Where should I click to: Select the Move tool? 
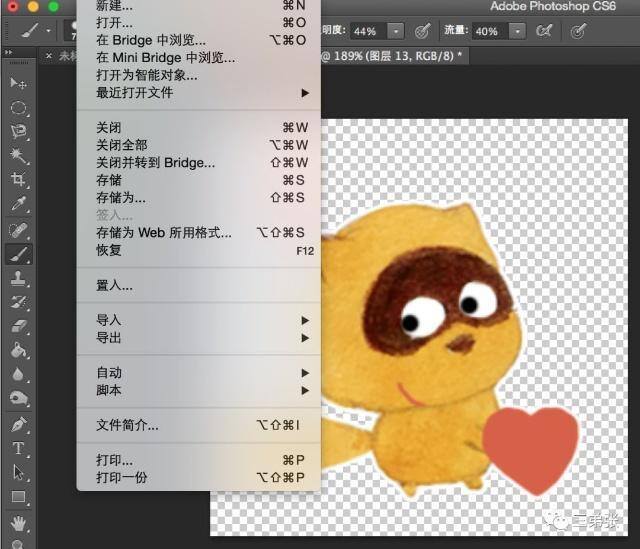click(18, 84)
